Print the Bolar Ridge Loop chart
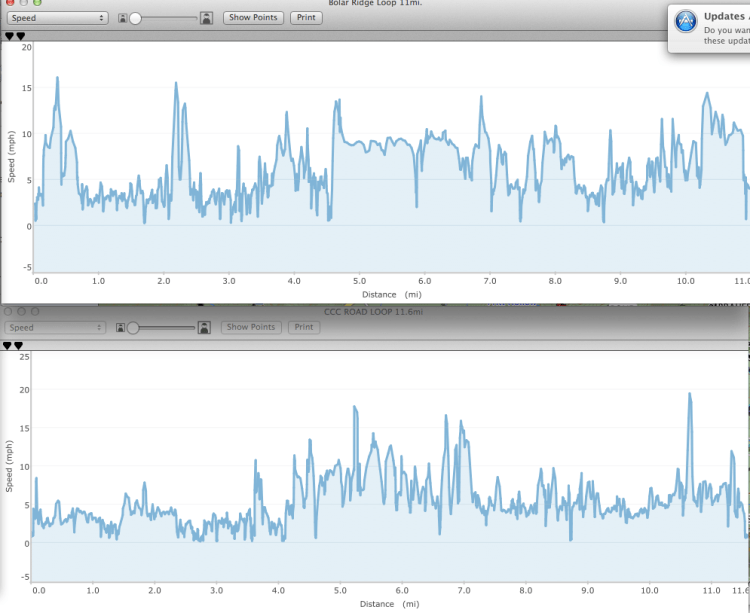750x613 pixels. [x=305, y=18]
